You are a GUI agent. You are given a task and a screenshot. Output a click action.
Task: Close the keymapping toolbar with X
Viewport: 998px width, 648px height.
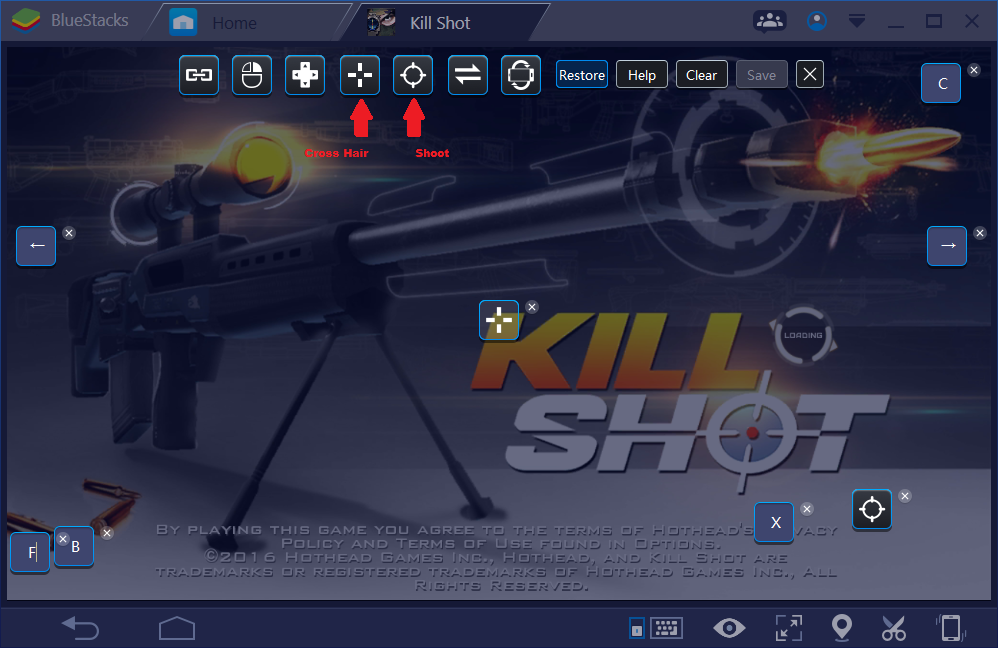pos(810,74)
